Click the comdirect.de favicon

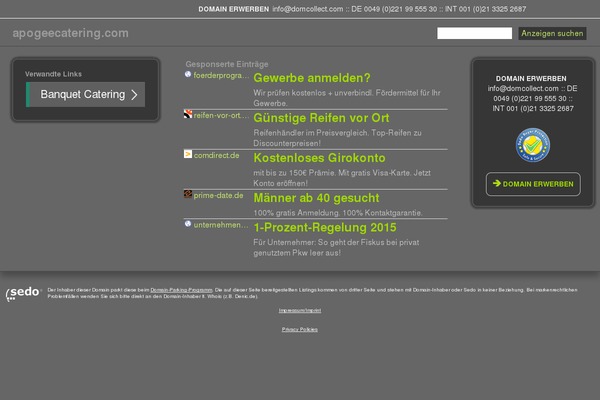coord(188,154)
